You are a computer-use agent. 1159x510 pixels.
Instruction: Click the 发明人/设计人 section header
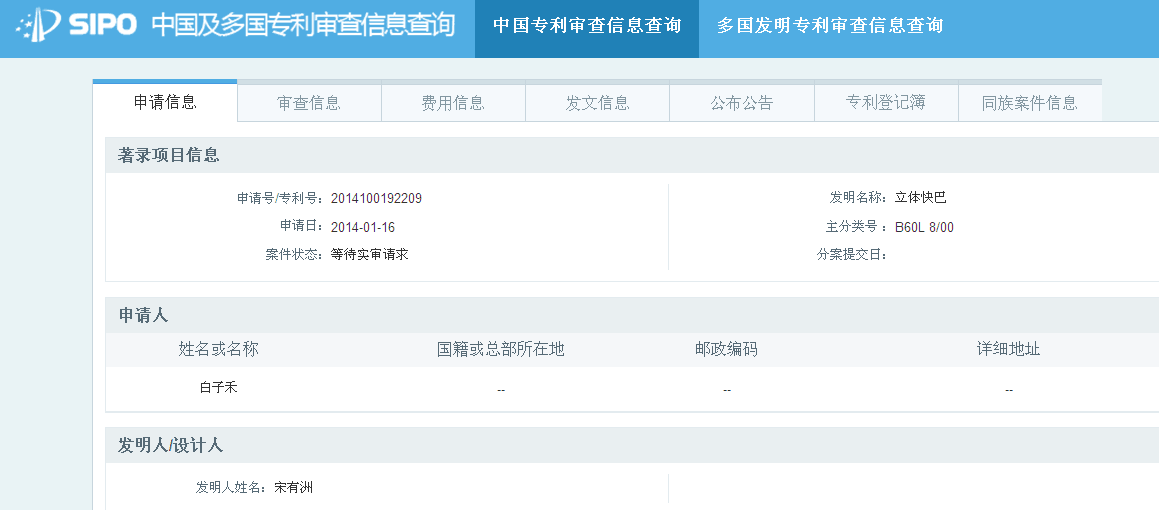coord(171,445)
